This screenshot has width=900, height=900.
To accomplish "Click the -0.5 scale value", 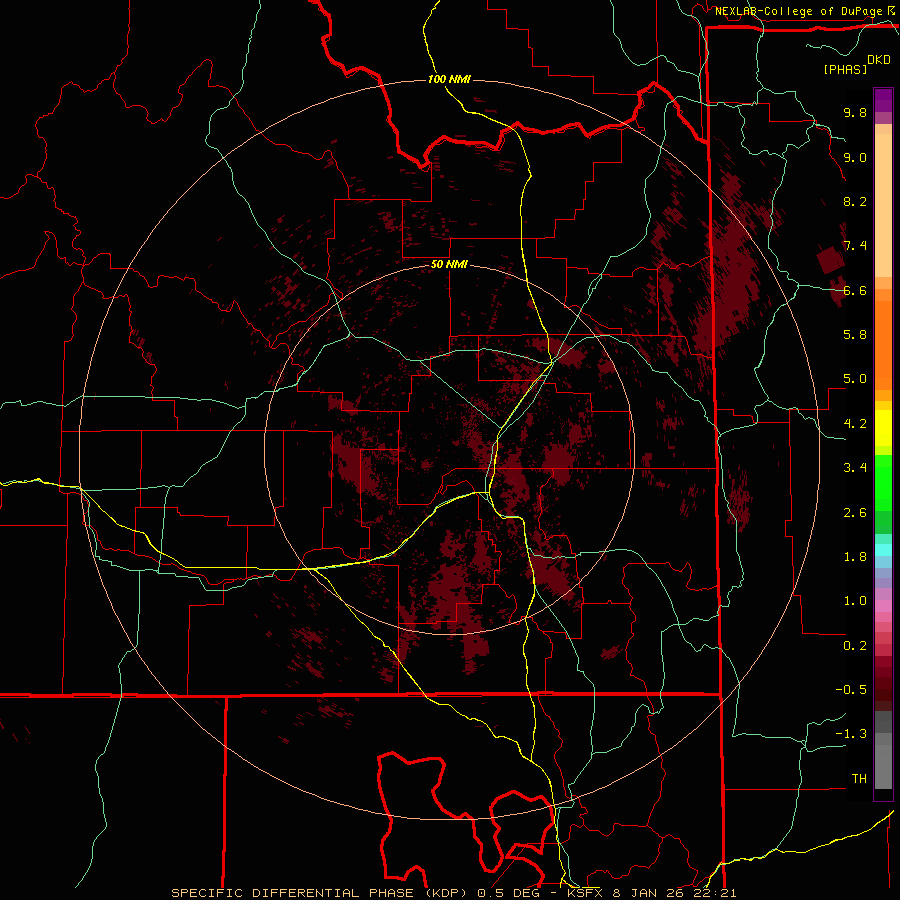I will 851,690.
